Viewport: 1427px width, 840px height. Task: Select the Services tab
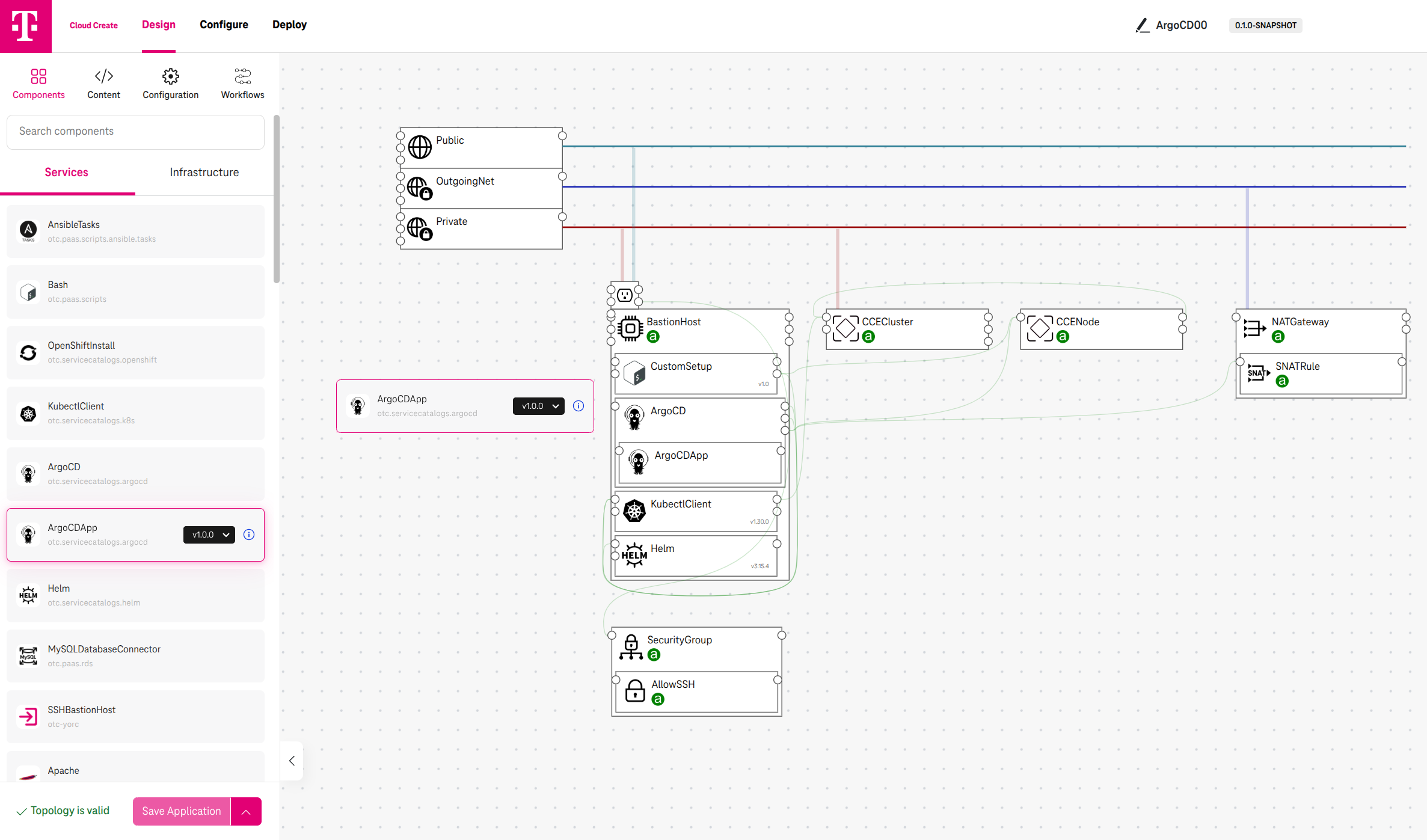66,173
